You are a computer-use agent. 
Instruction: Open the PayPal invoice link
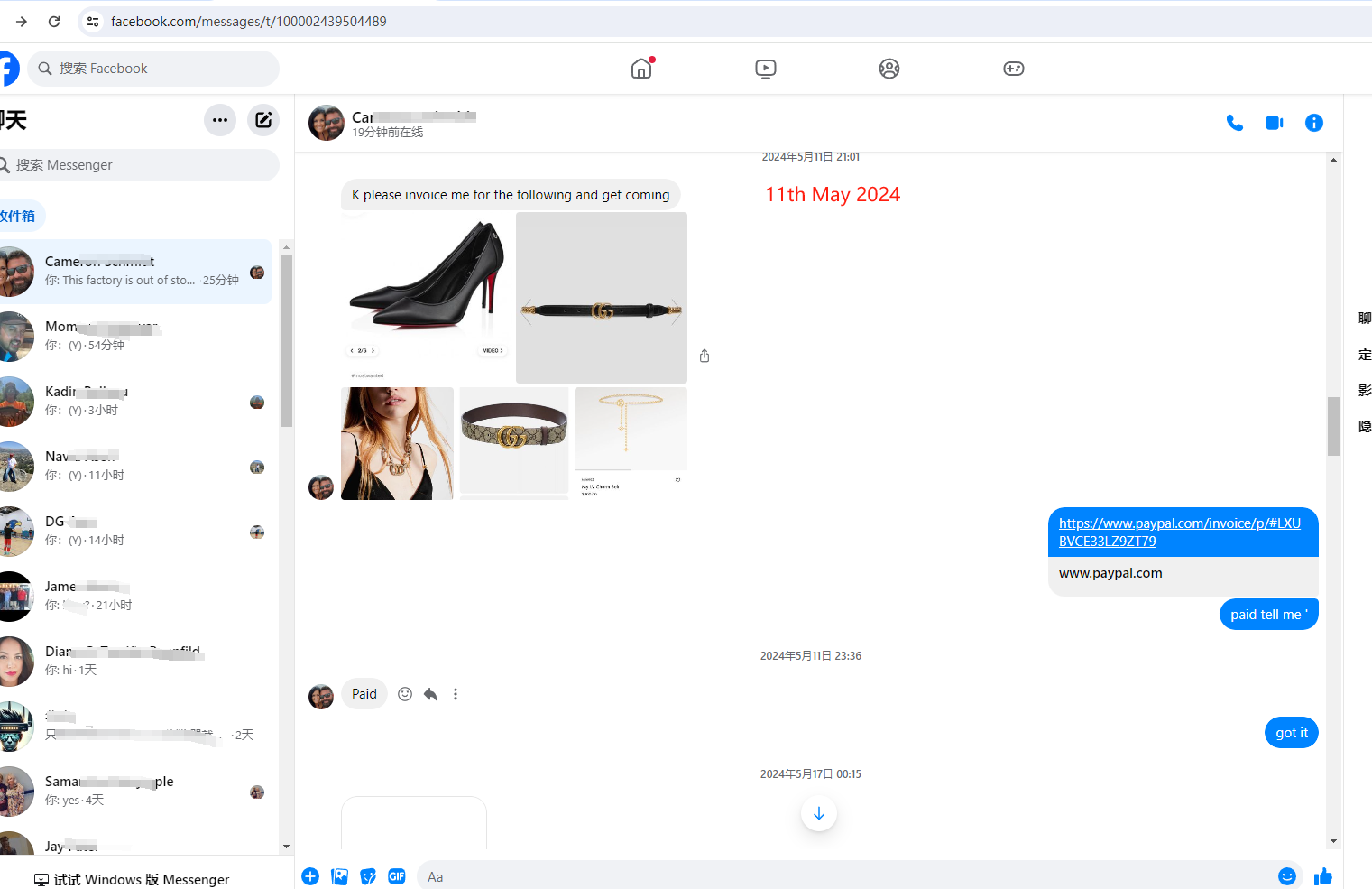click(1179, 532)
